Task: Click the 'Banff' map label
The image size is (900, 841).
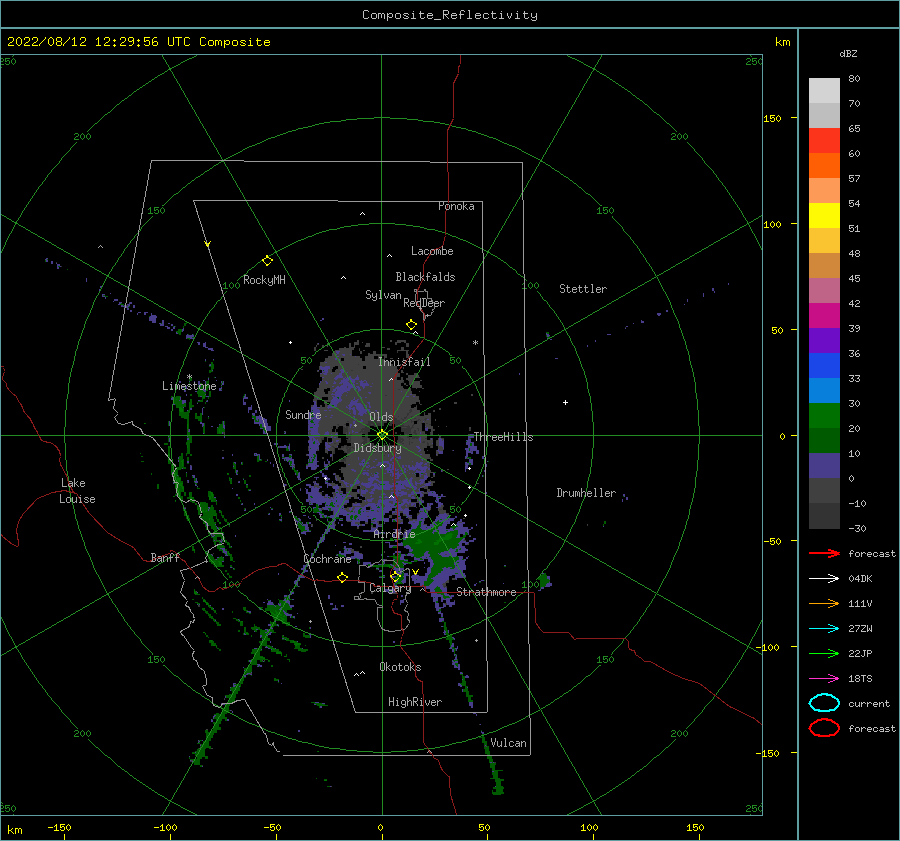Action: coord(165,557)
